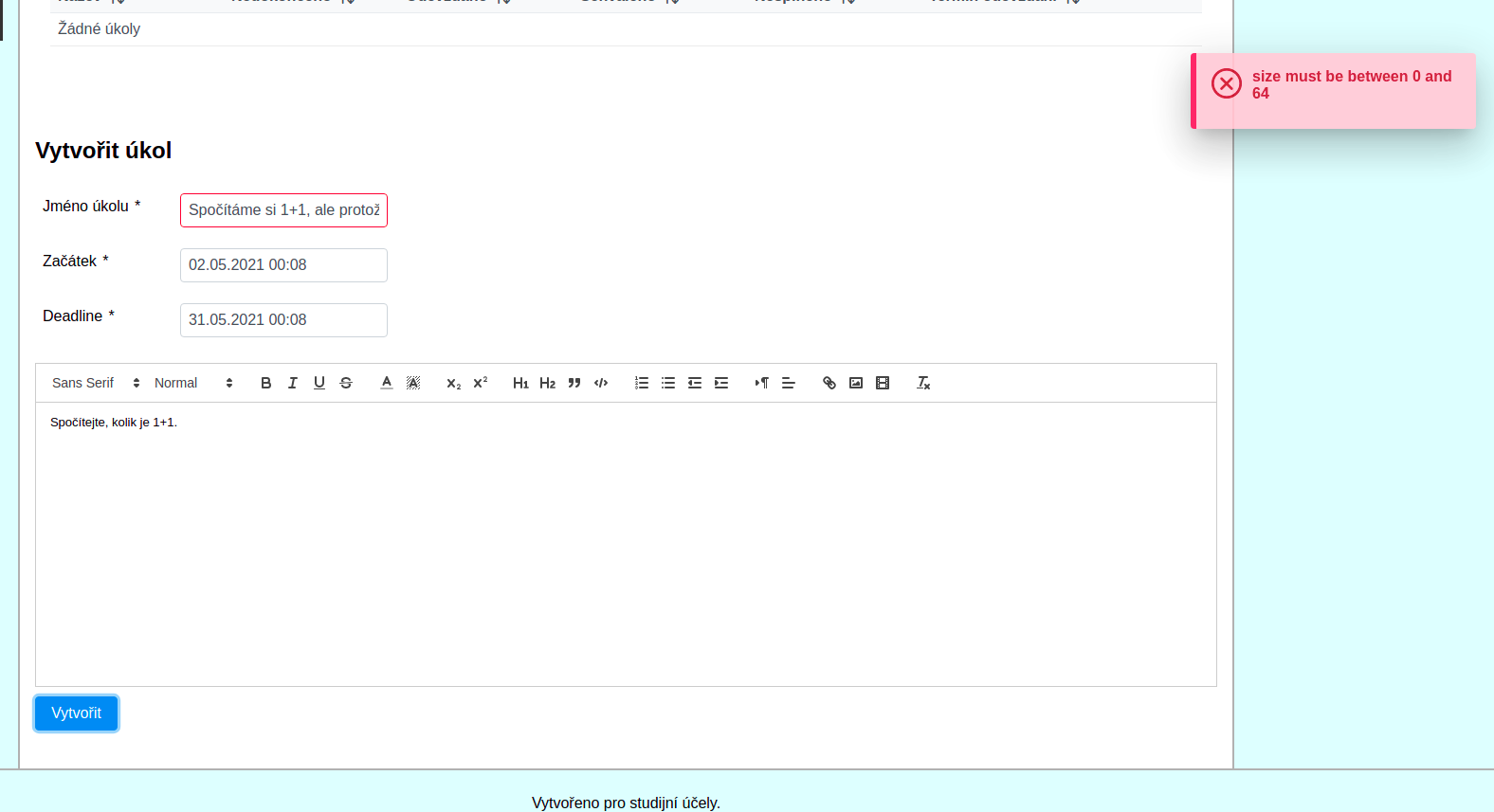Toggle italic formatting in the editor toolbar
Image resolution: width=1494 pixels, height=812 pixels.
tap(293, 383)
